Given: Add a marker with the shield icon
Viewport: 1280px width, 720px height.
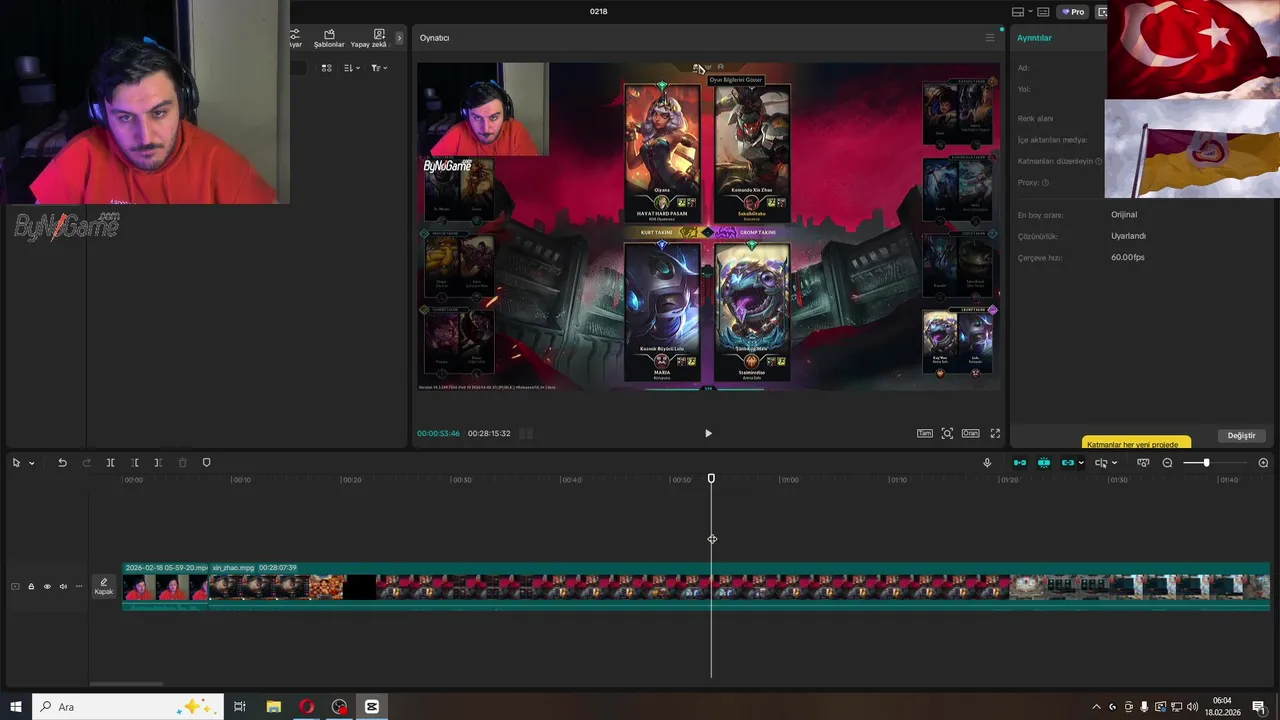Looking at the screenshot, I should point(207,463).
